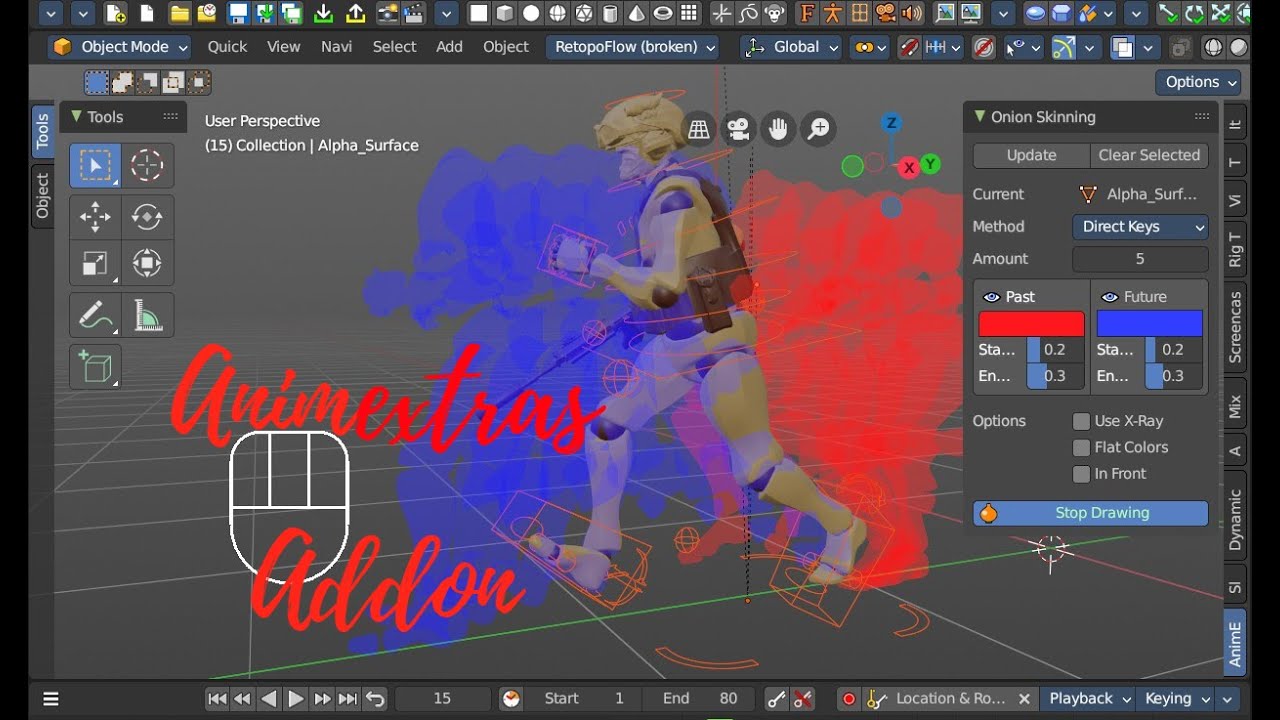Toggle show overlays button

click(1122, 47)
